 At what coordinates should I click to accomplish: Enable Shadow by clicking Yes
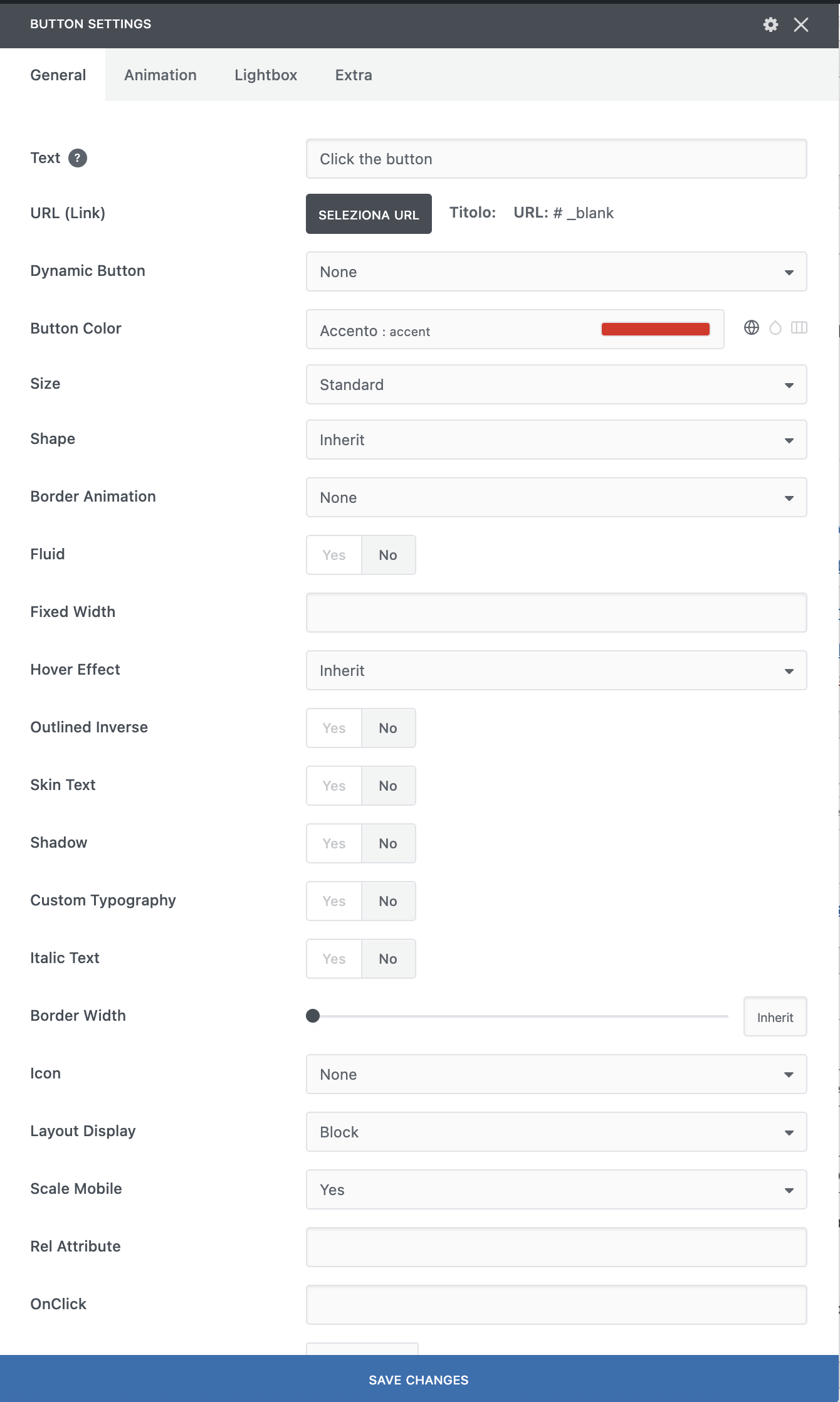coord(334,843)
